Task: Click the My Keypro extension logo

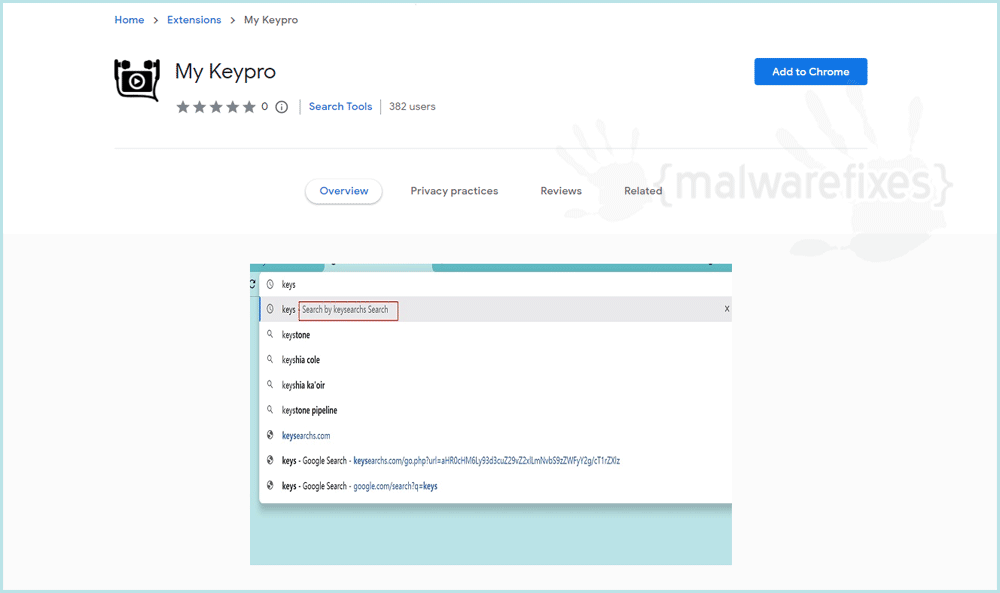Action: [137, 80]
